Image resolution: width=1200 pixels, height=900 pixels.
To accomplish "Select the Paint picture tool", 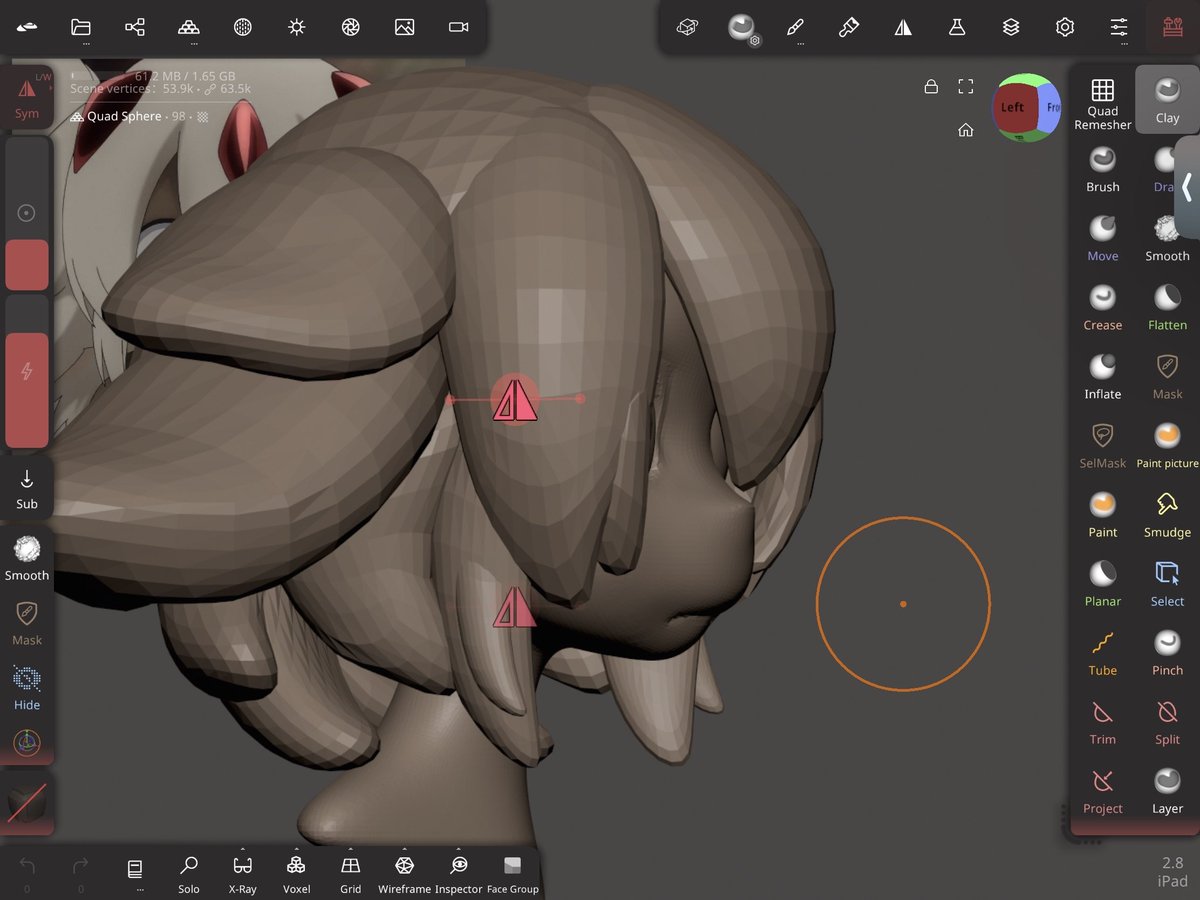I will coord(1167,445).
